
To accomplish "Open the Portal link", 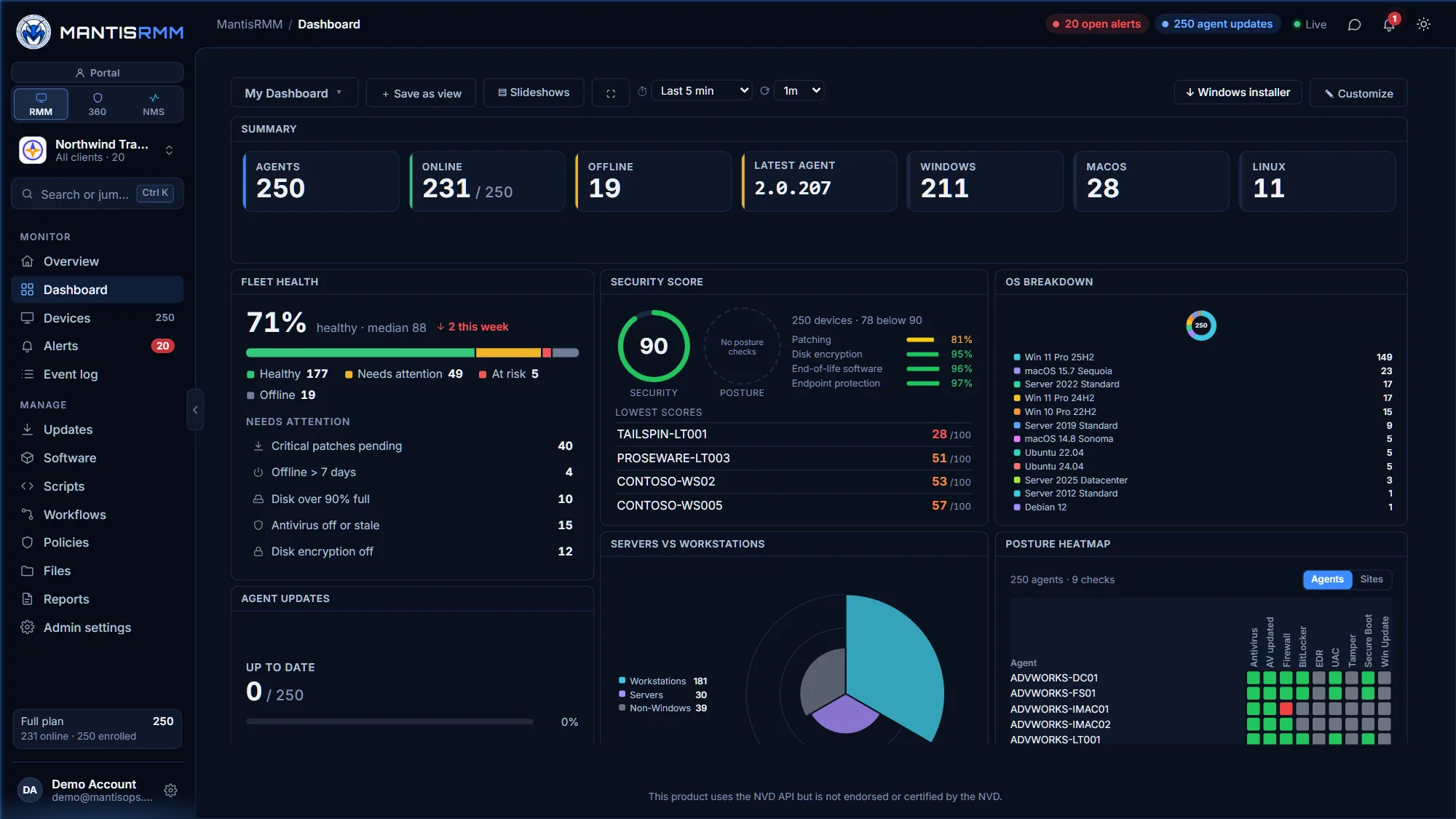I will pyautogui.click(x=98, y=73).
